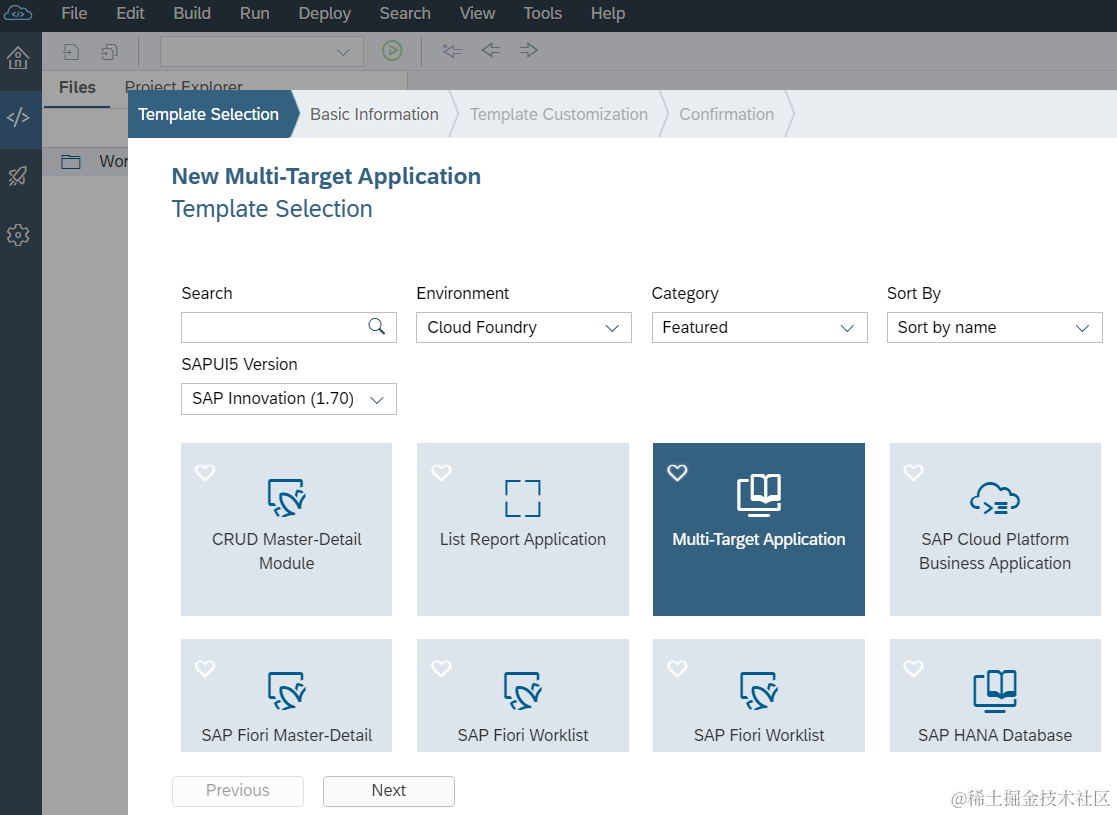Screen dimensions: 1117x815
Task: Open the Development code icon in sidebar
Action: coord(18,117)
